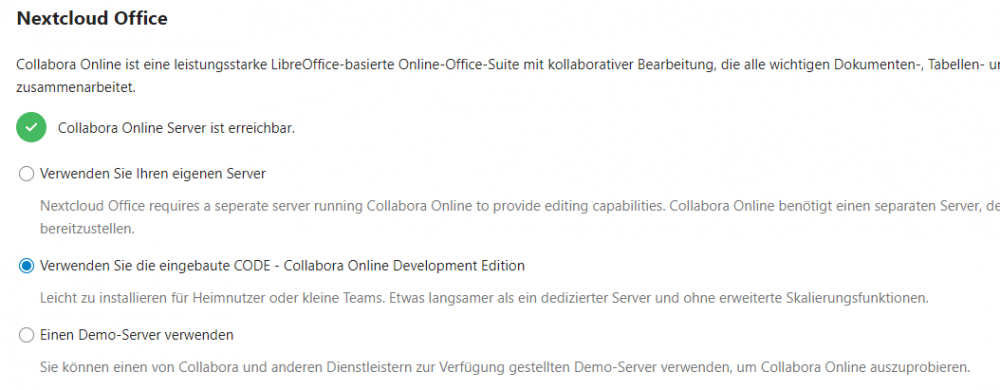The height and width of the screenshot is (390, 1000).
Task: Click the Nextcloud Office heading
Action: (x=92, y=18)
